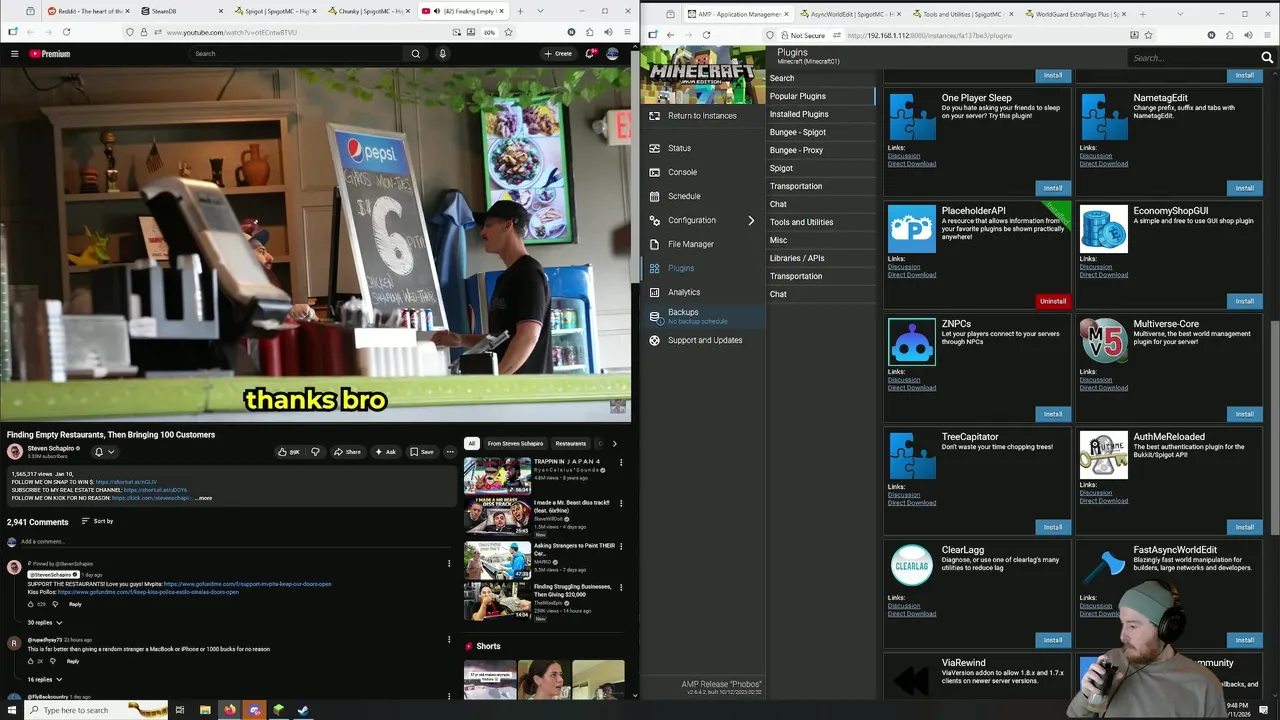Open YouTube notifications bell

[589, 53]
